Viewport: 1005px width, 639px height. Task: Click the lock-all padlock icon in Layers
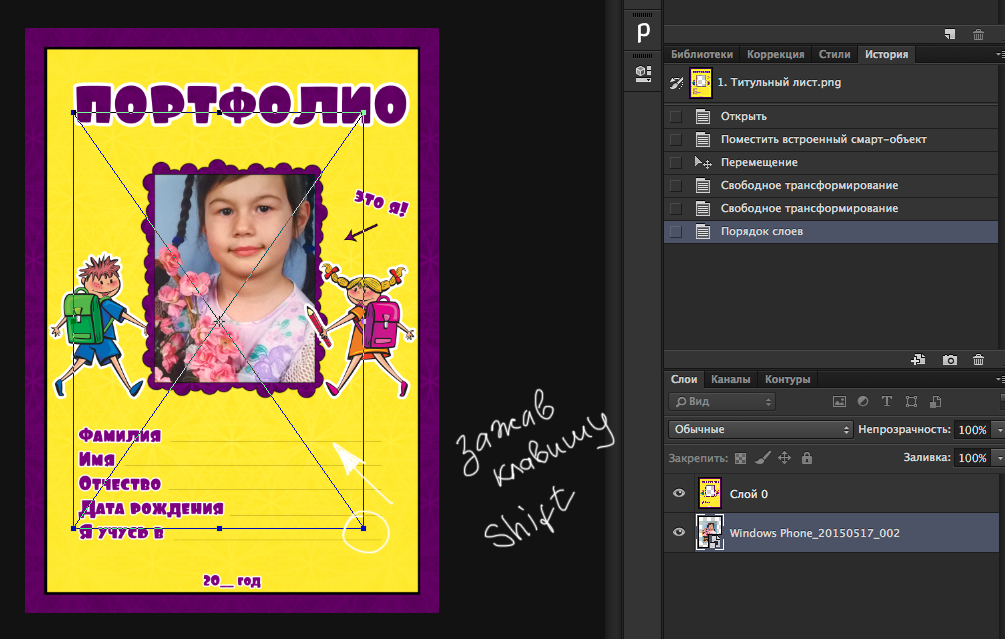pos(807,458)
